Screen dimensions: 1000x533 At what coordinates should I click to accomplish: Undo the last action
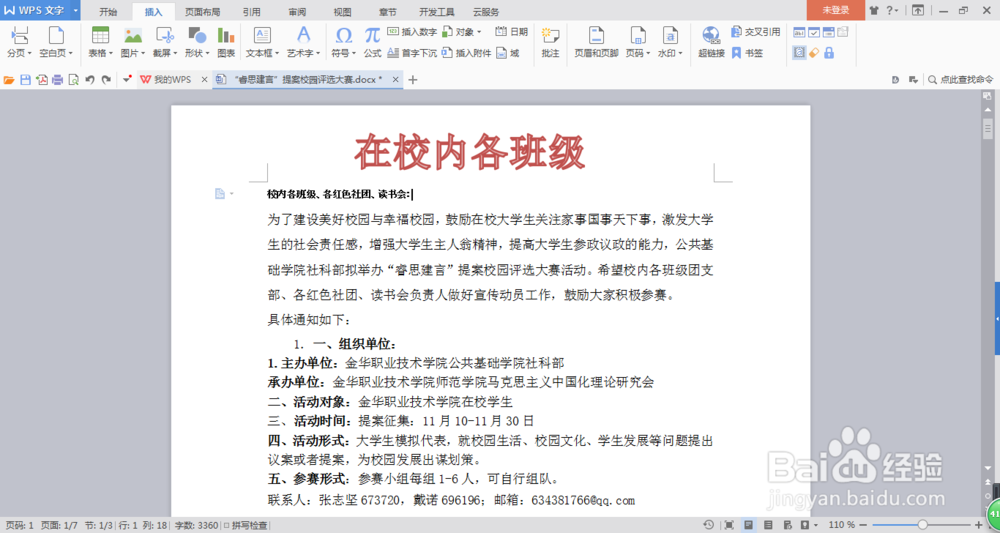pyautogui.click(x=90, y=80)
